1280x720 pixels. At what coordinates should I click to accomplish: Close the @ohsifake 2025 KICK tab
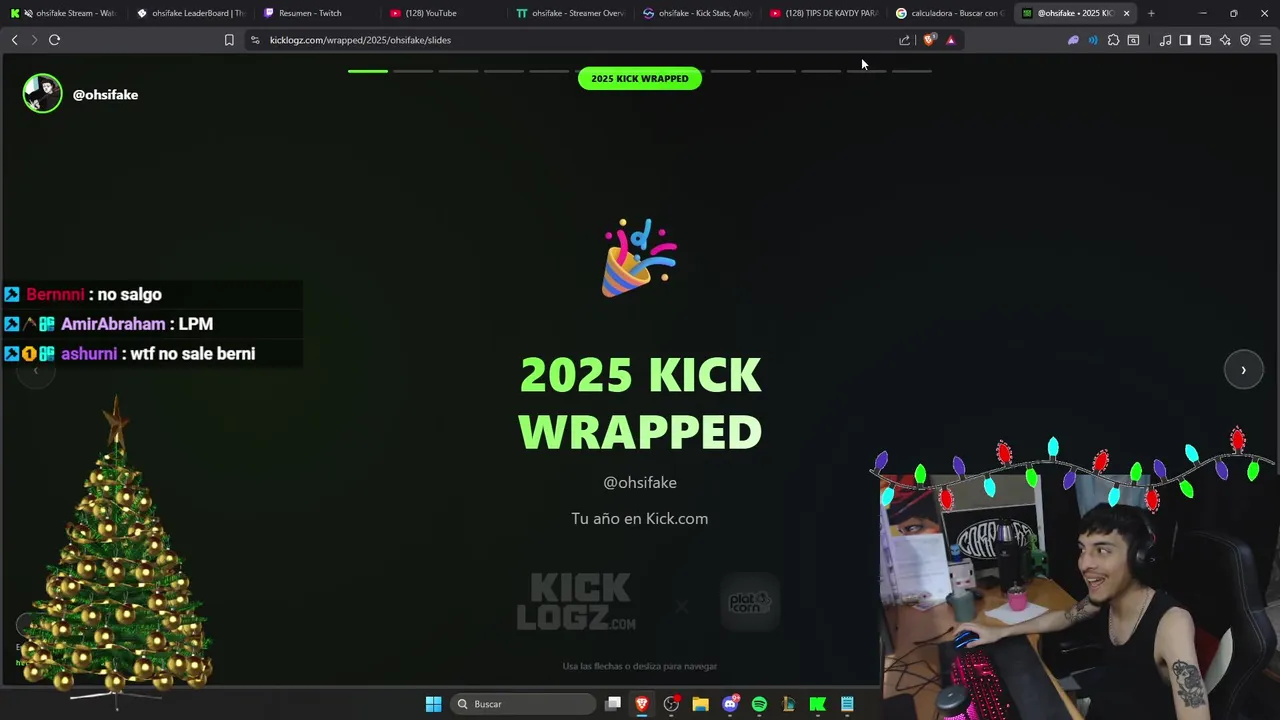pos(1126,13)
